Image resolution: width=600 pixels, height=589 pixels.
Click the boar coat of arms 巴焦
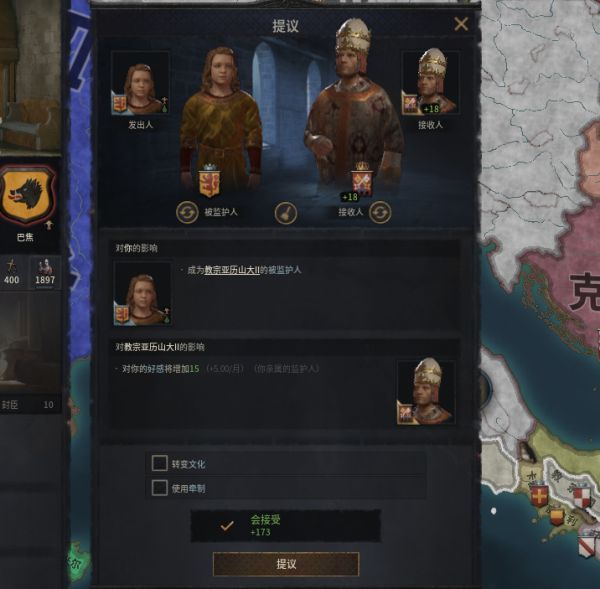[x=28, y=195]
